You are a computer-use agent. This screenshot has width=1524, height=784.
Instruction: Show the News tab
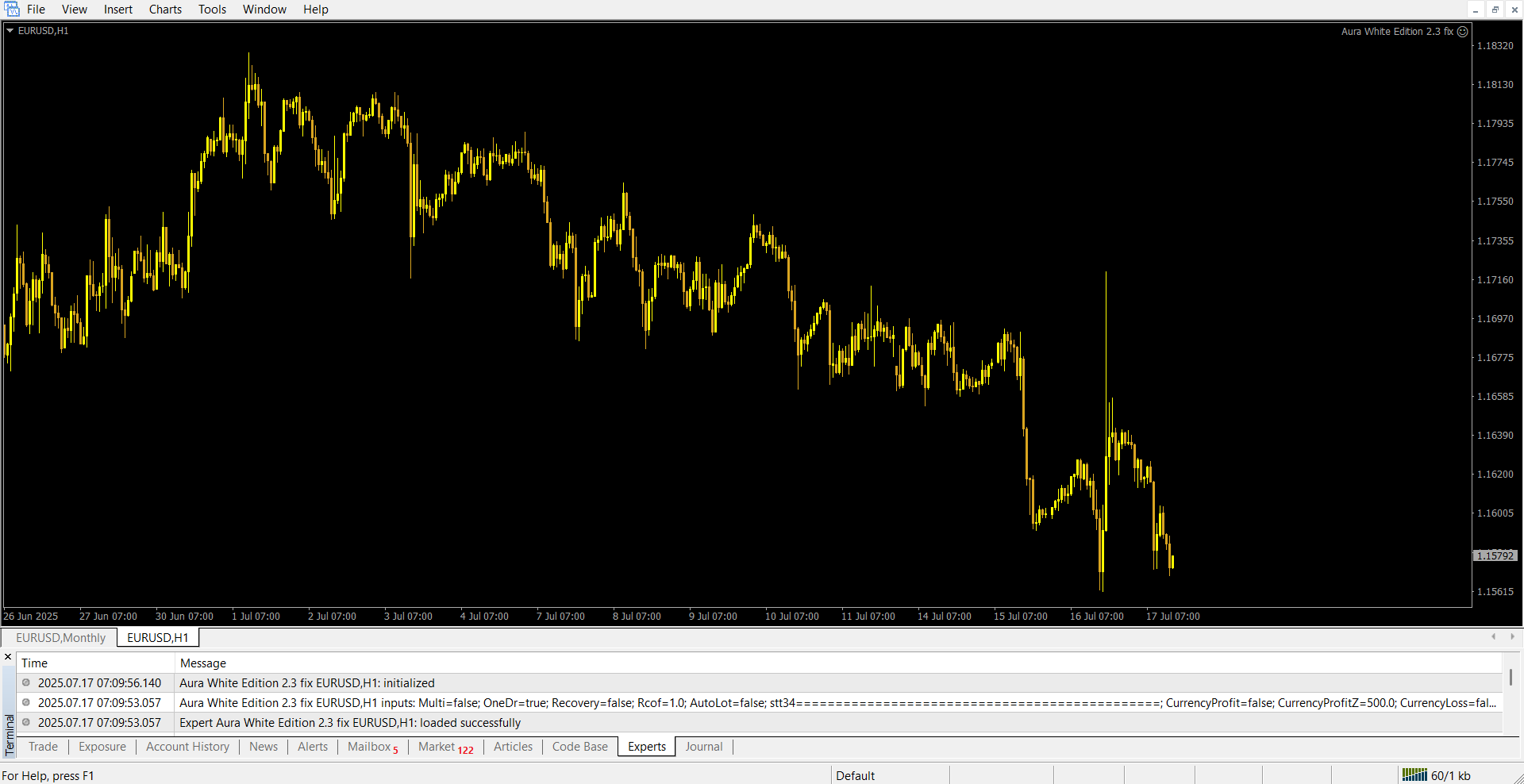(264, 747)
